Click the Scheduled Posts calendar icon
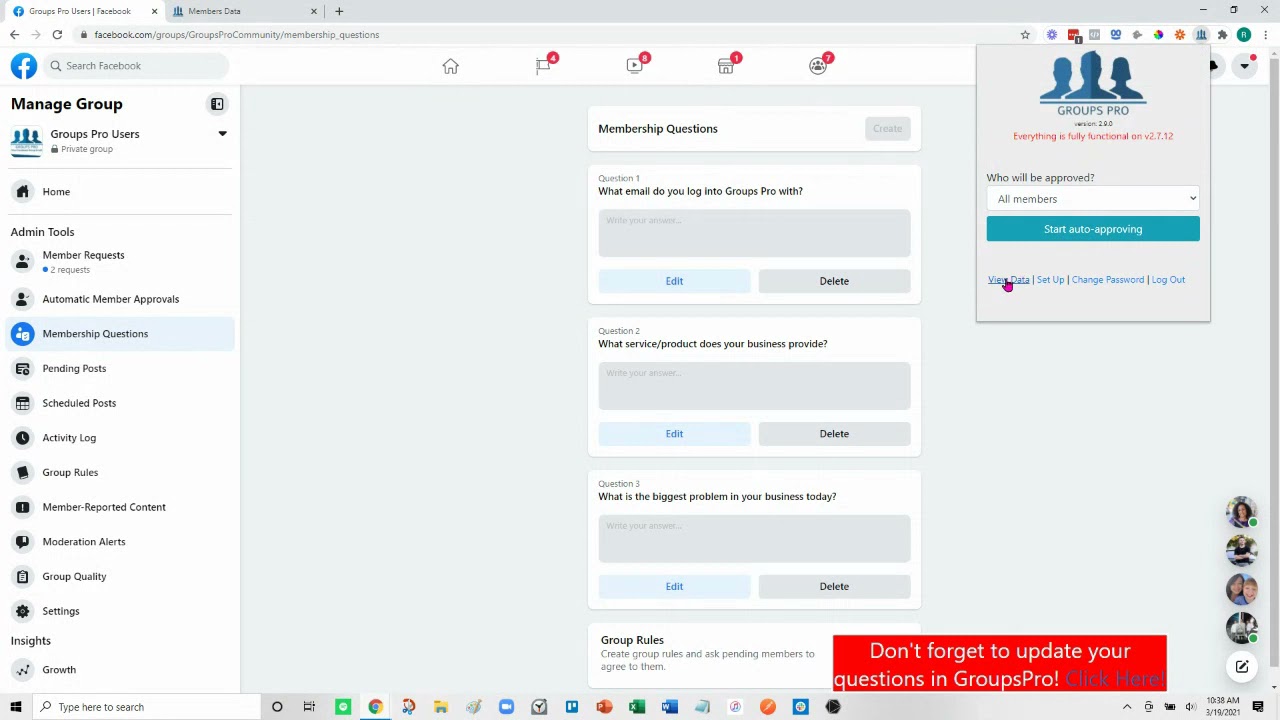The image size is (1280, 720). 23,403
